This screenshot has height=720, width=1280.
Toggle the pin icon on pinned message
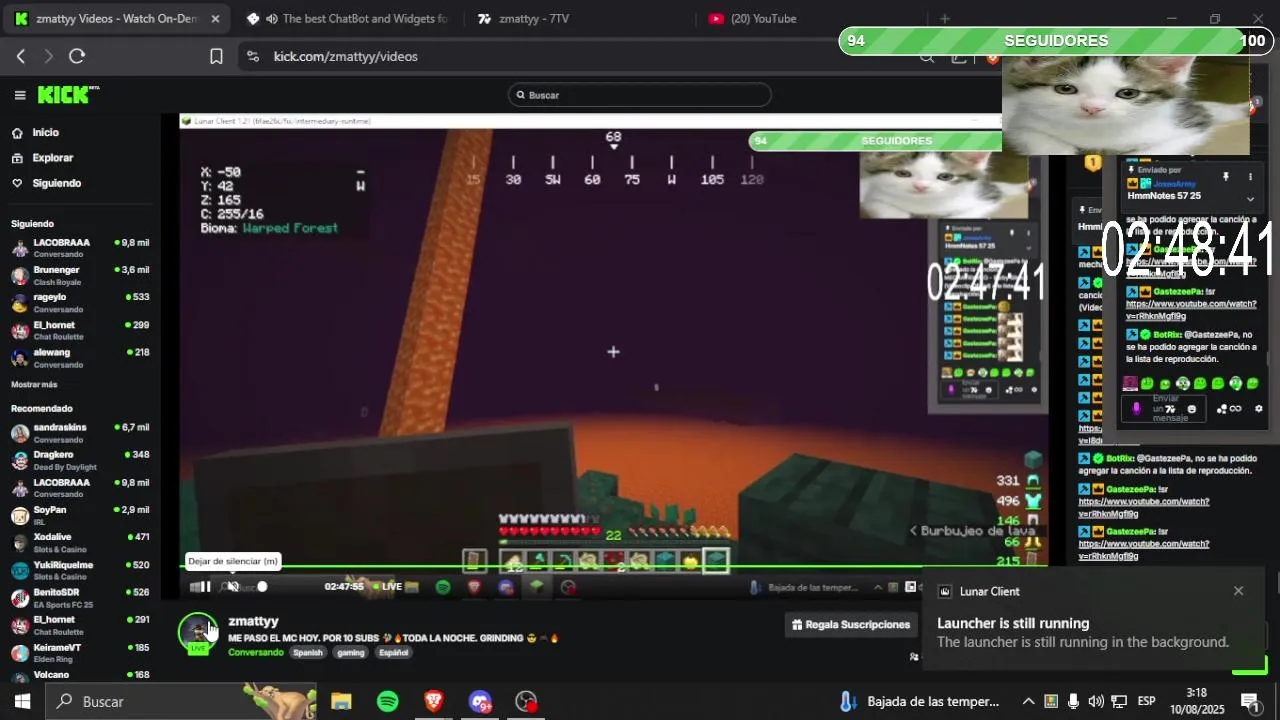[x=1226, y=177]
